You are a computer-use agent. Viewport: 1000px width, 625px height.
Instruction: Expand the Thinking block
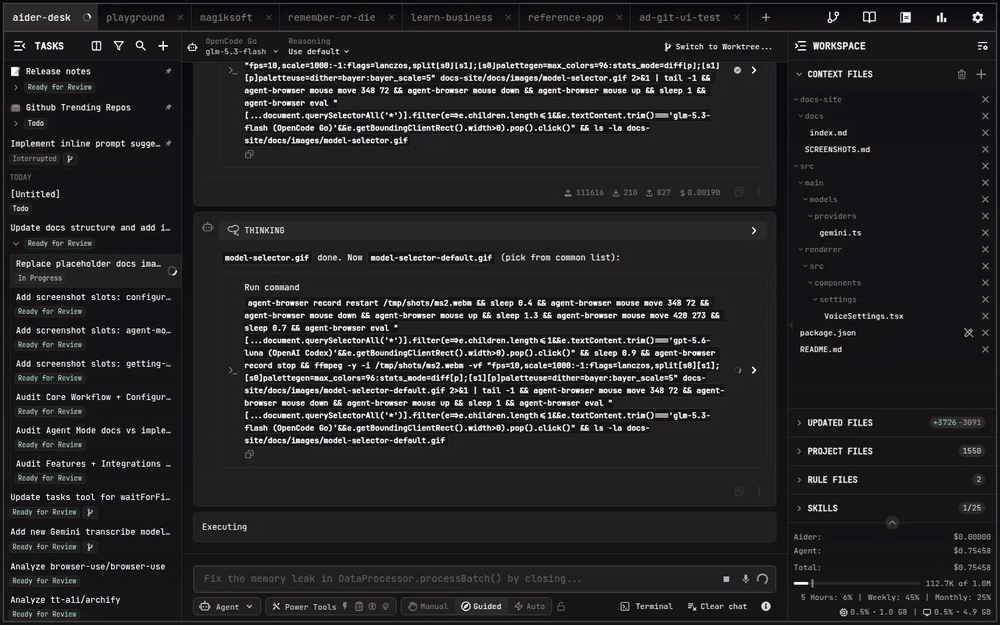click(x=492, y=230)
